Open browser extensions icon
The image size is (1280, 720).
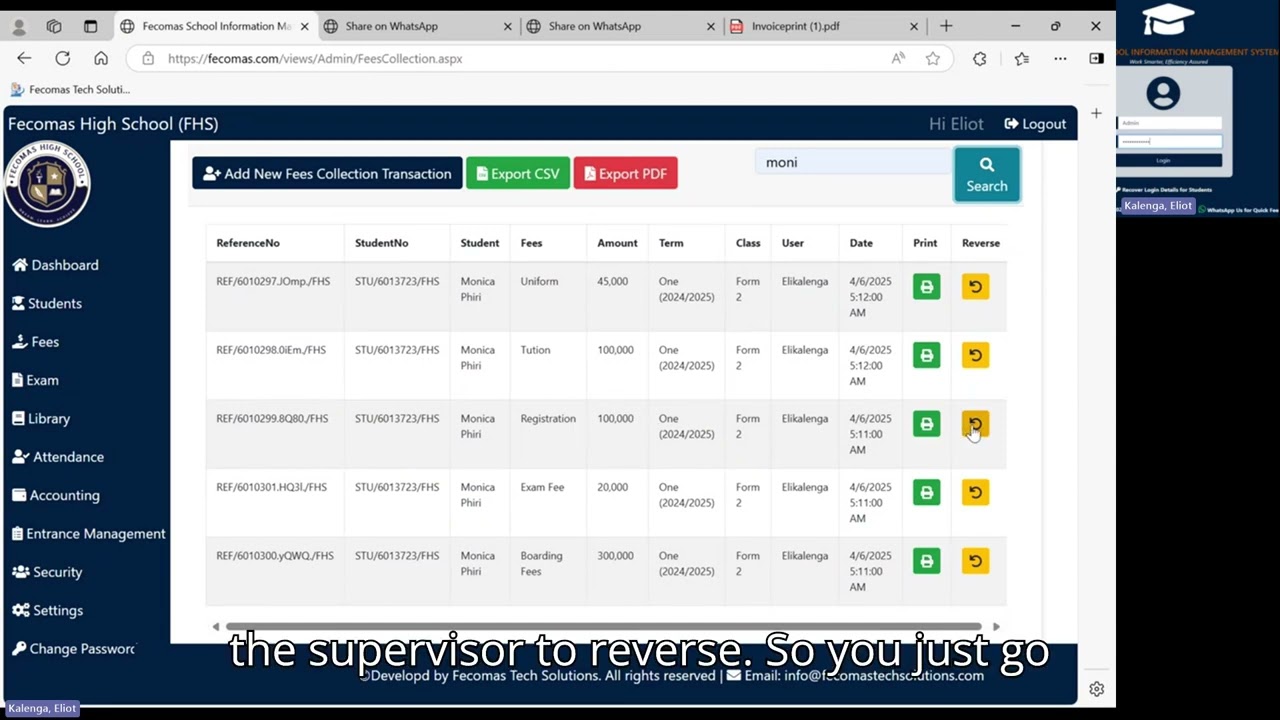click(979, 59)
